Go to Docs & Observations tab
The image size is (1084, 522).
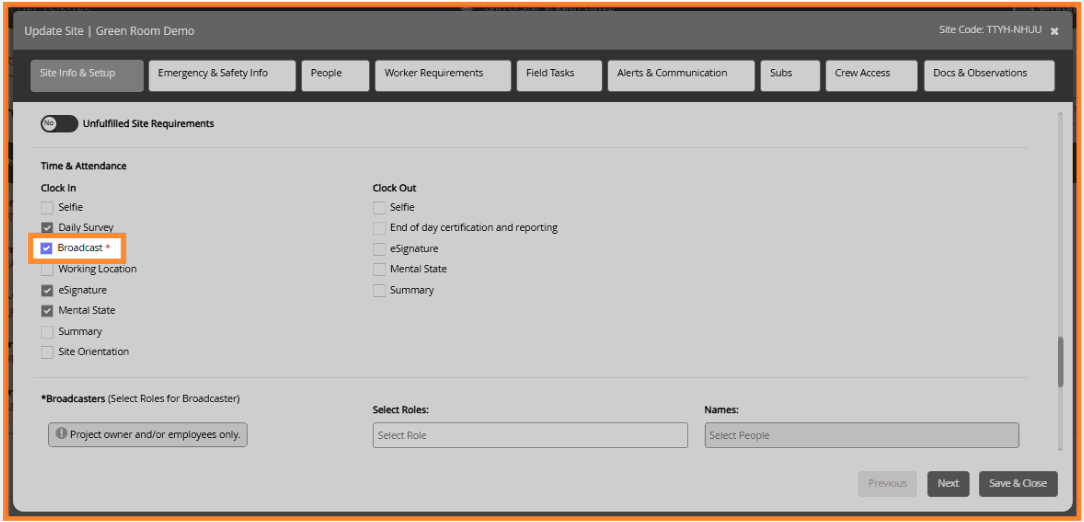[989, 76]
